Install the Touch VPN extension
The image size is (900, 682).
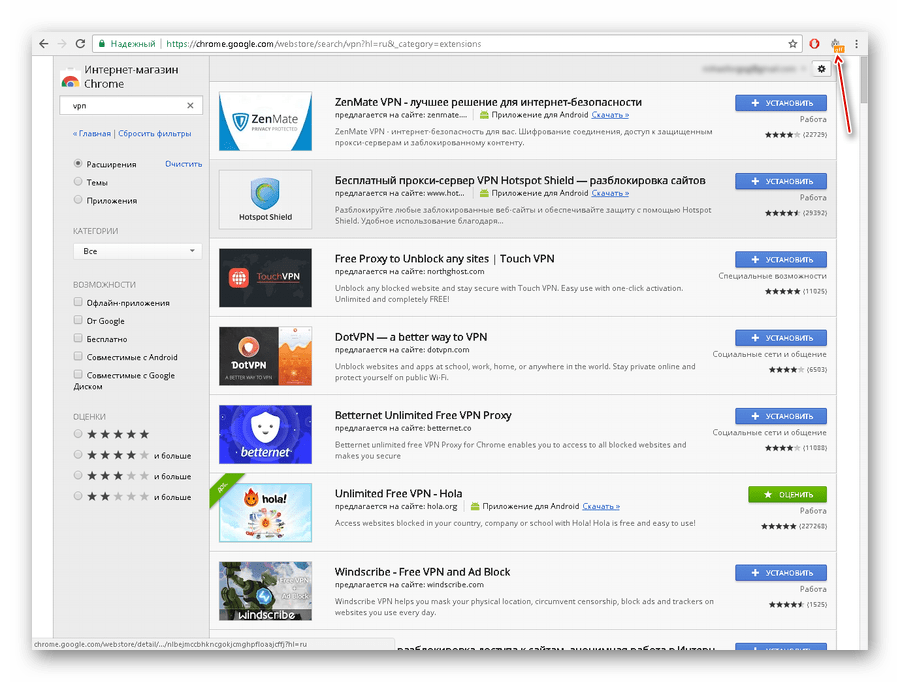tap(780, 259)
